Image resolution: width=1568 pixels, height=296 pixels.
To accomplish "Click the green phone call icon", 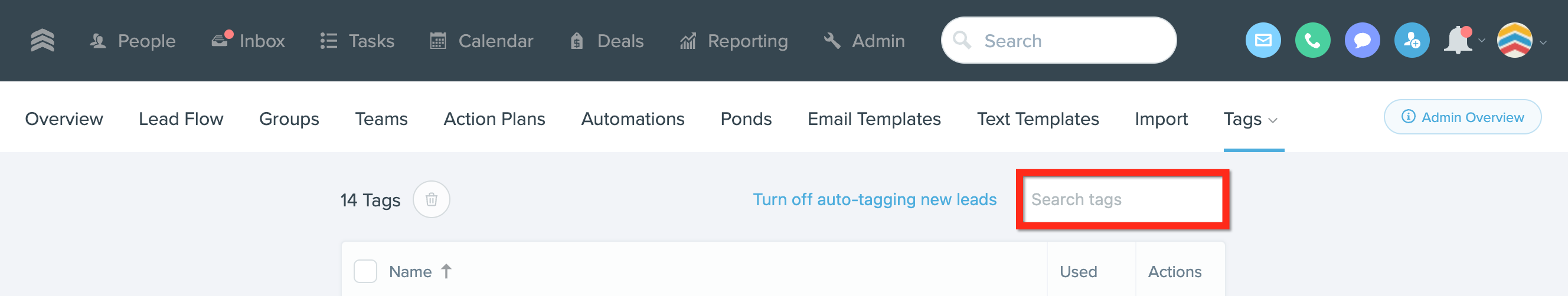I will pos(1312,41).
